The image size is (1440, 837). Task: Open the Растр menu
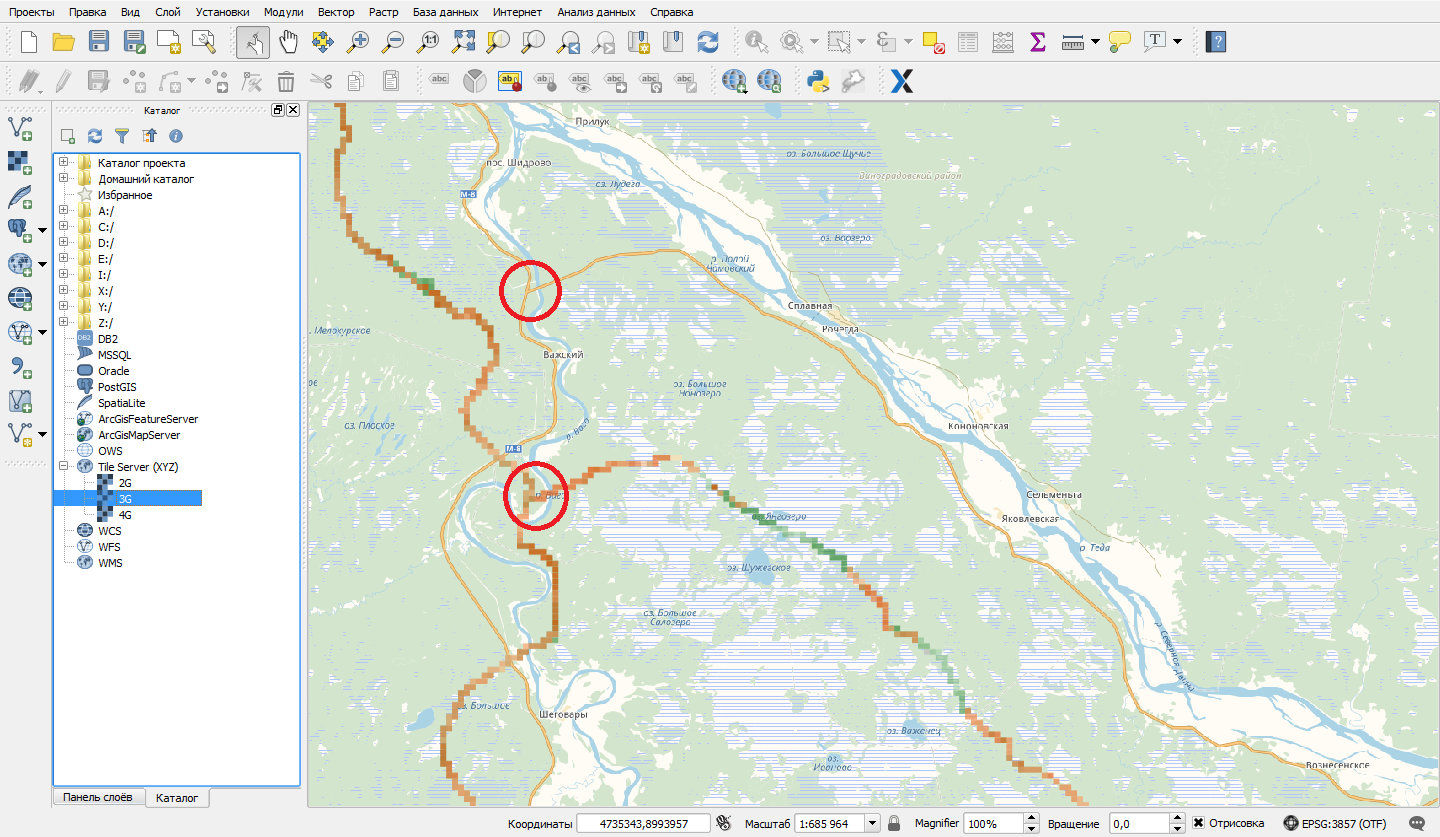pyautogui.click(x=384, y=12)
